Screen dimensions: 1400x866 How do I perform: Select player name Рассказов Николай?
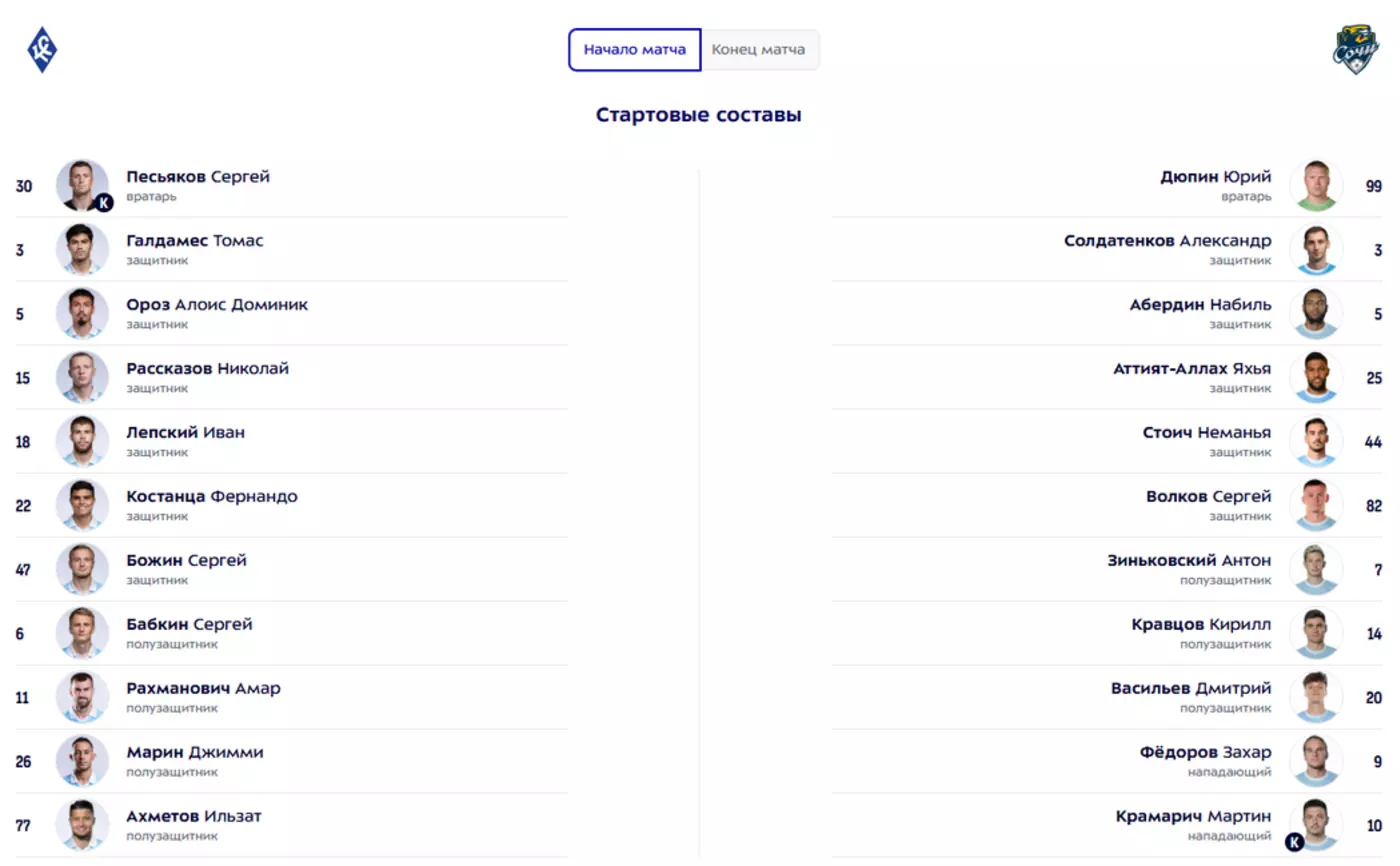(207, 369)
